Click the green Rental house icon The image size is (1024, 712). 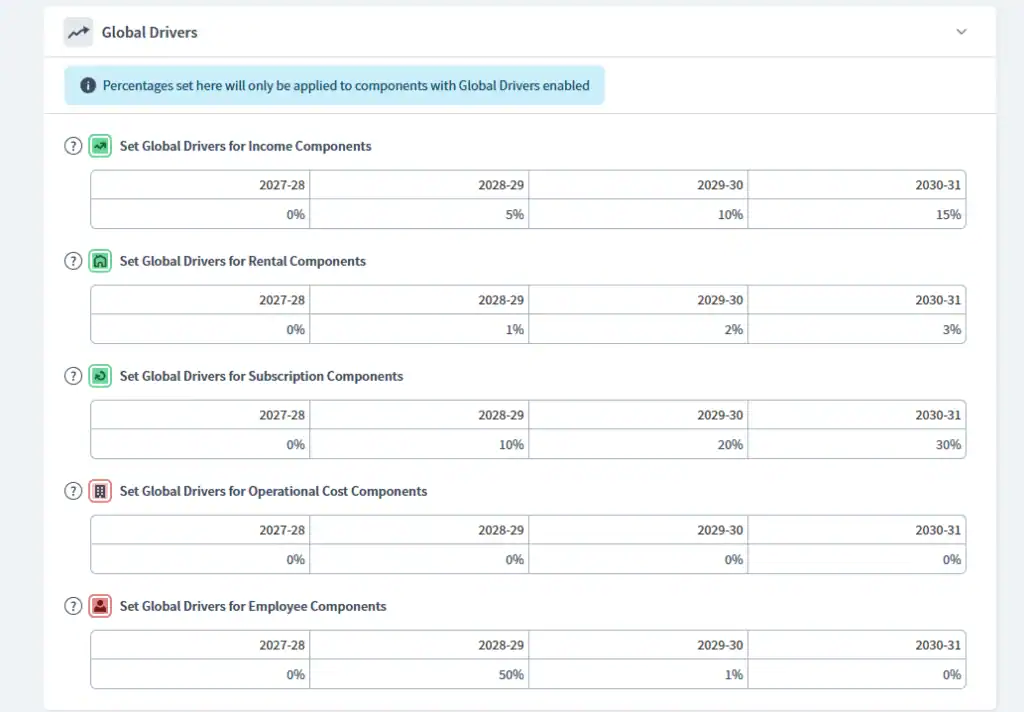100,261
